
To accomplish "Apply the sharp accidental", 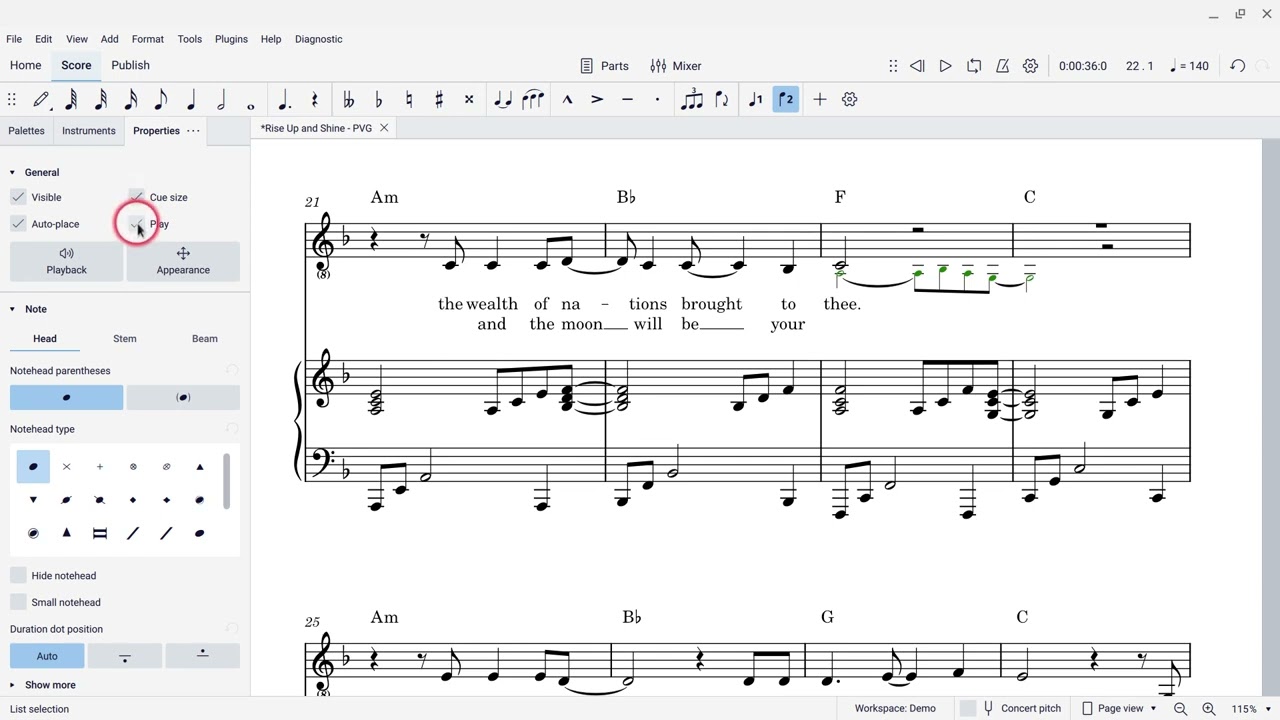I will [x=438, y=99].
